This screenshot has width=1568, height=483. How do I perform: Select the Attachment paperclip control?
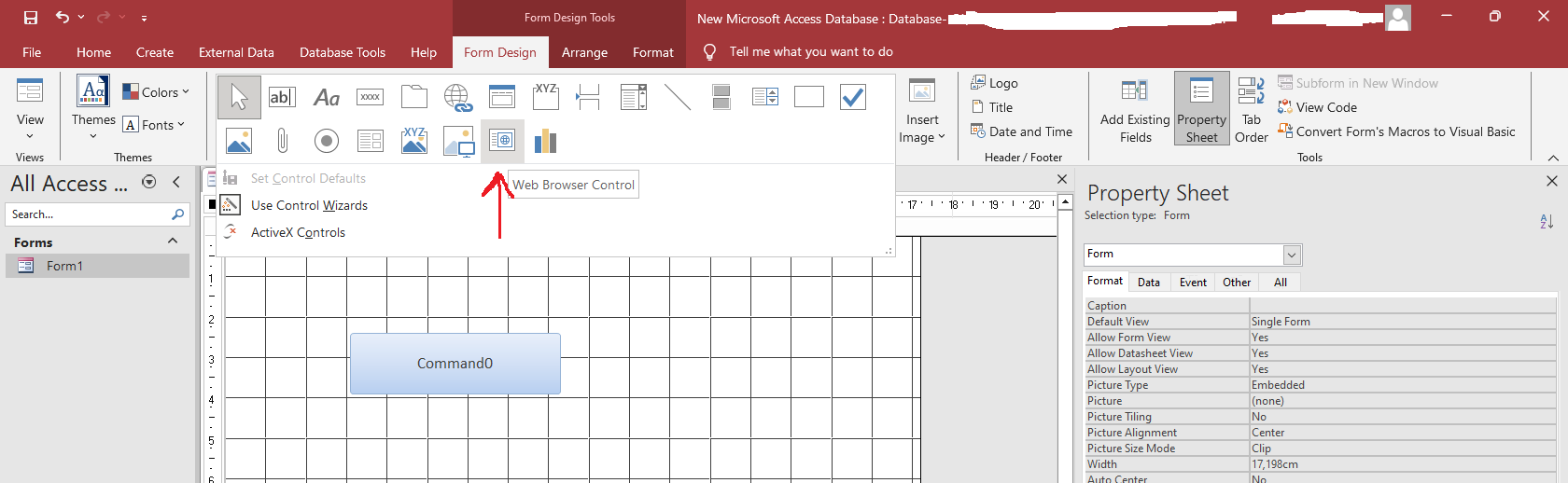[282, 141]
